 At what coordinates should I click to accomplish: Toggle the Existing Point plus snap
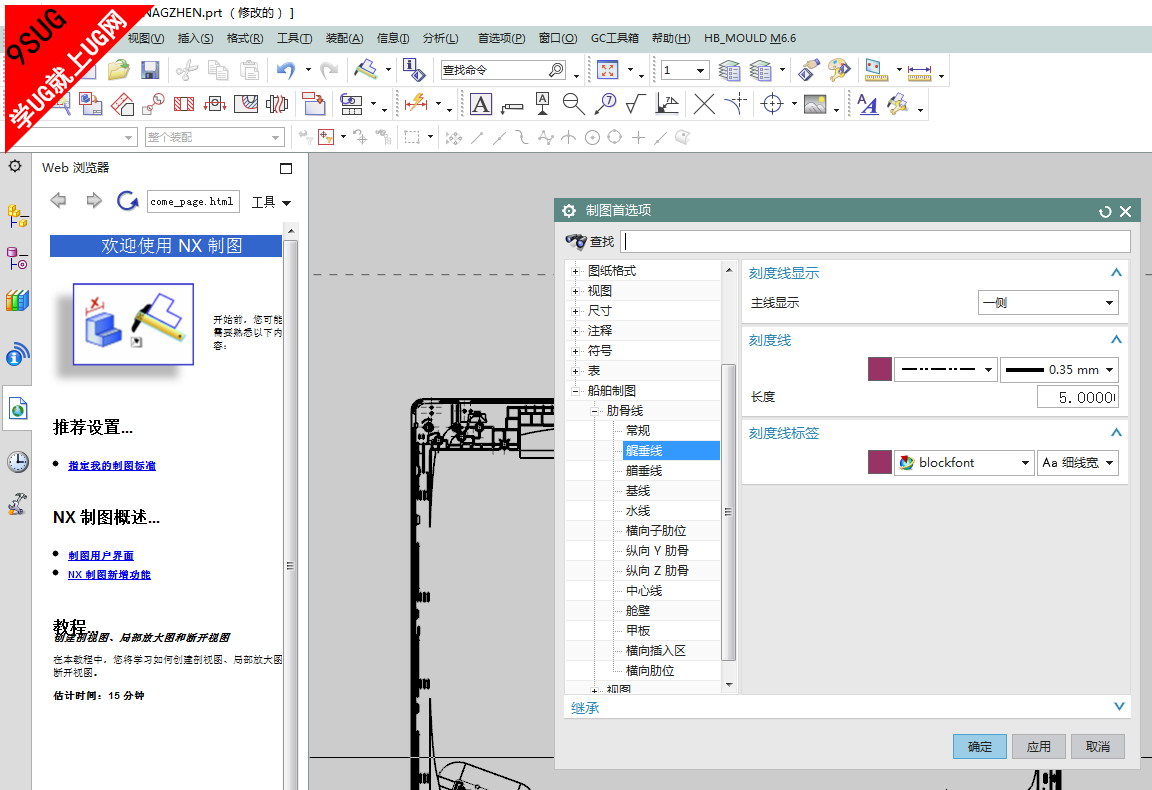click(x=638, y=137)
